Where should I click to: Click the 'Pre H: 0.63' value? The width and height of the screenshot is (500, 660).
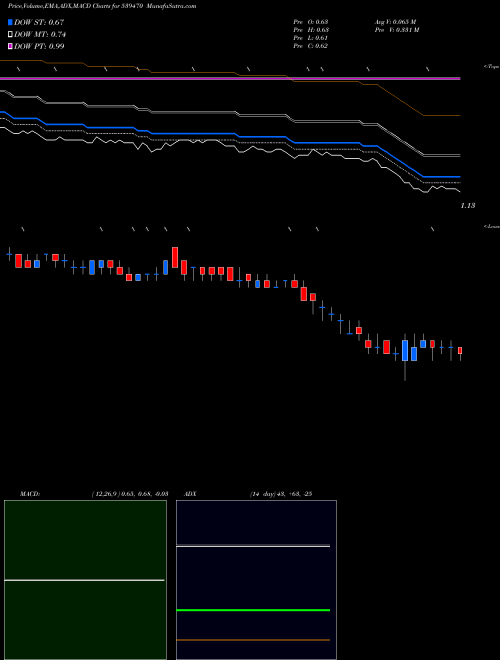[x=311, y=30]
